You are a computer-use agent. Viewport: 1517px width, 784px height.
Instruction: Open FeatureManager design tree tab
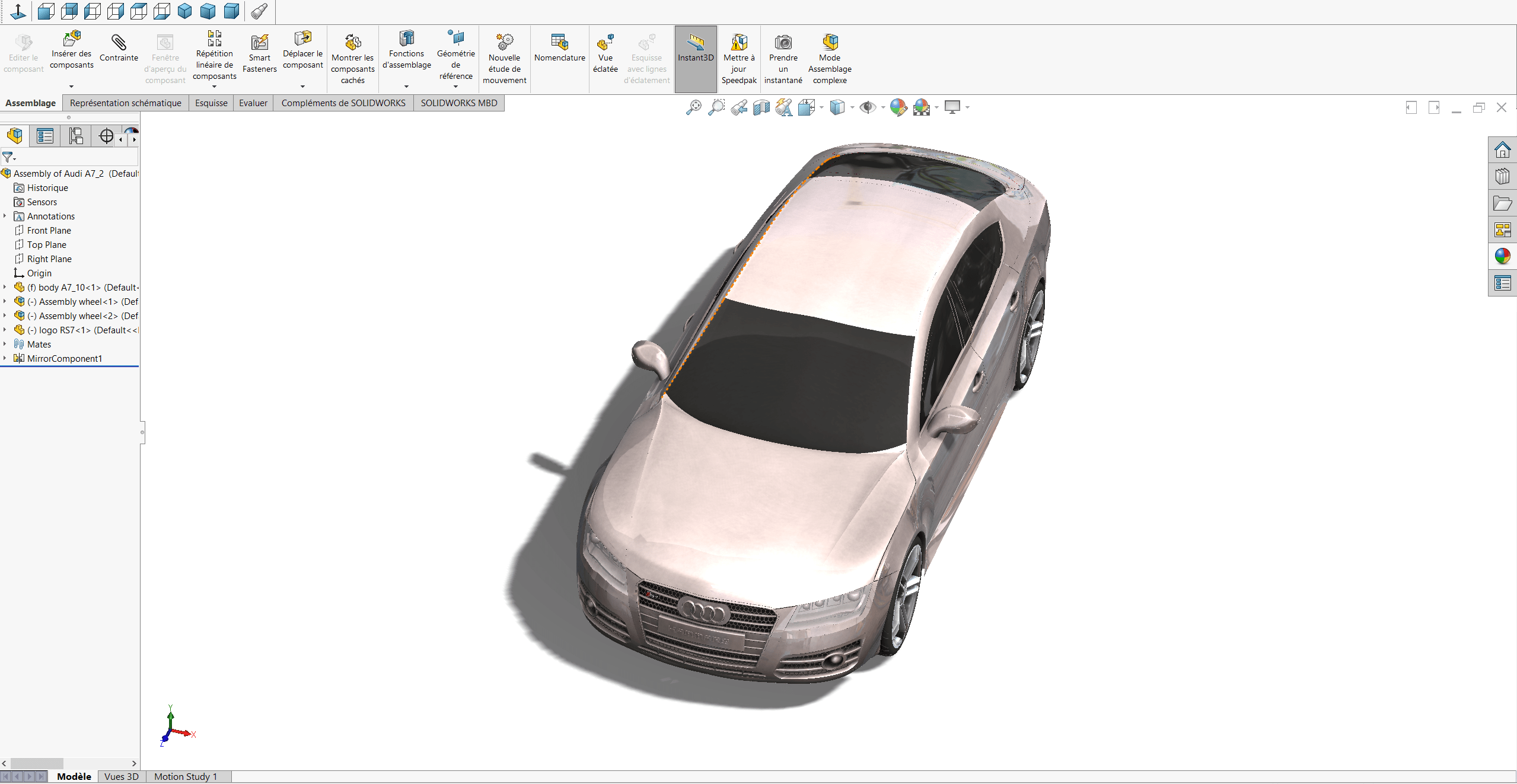coord(15,136)
